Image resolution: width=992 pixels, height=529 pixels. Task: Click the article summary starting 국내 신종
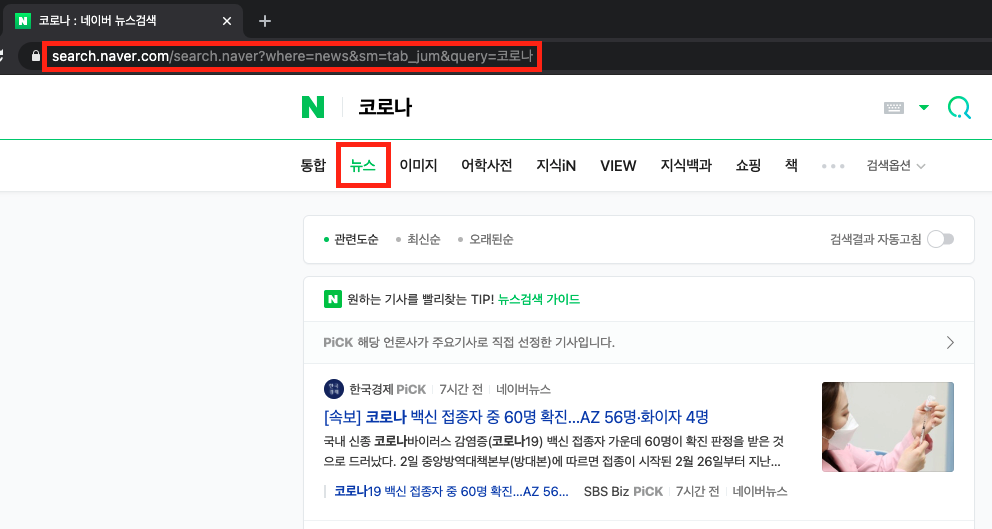(x=554, y=451)
